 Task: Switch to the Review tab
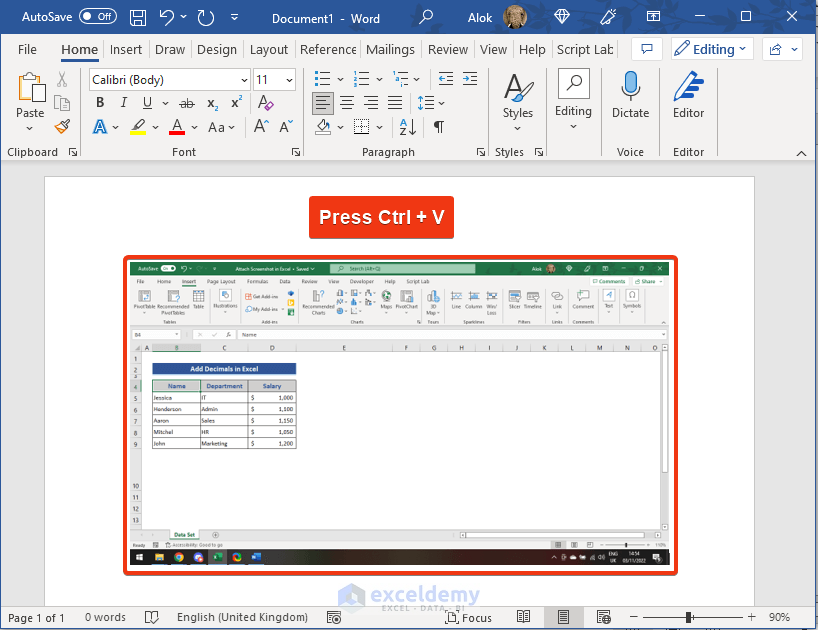448,50
